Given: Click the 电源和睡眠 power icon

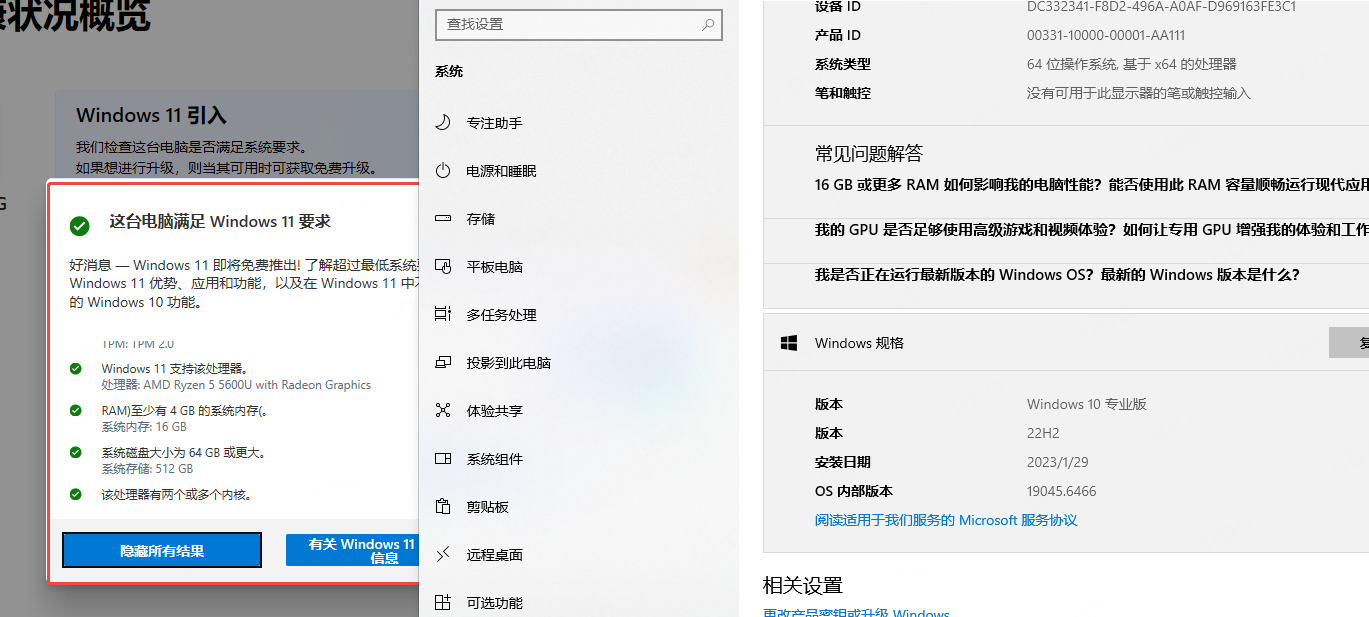Looking at the screenshot, I should pyautogui.click(x=443, y=171).
